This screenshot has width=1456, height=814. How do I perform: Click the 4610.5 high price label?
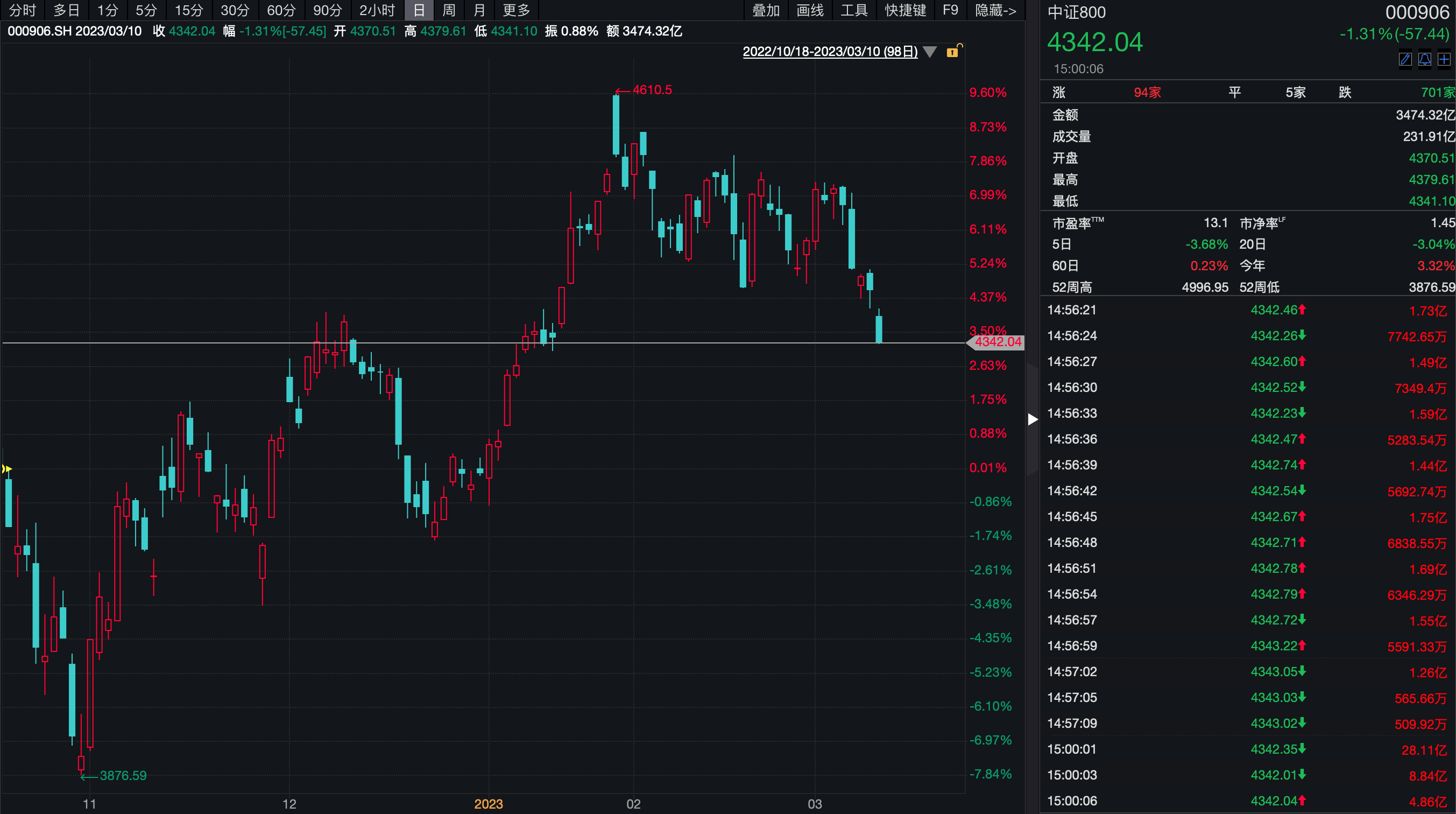652,90
